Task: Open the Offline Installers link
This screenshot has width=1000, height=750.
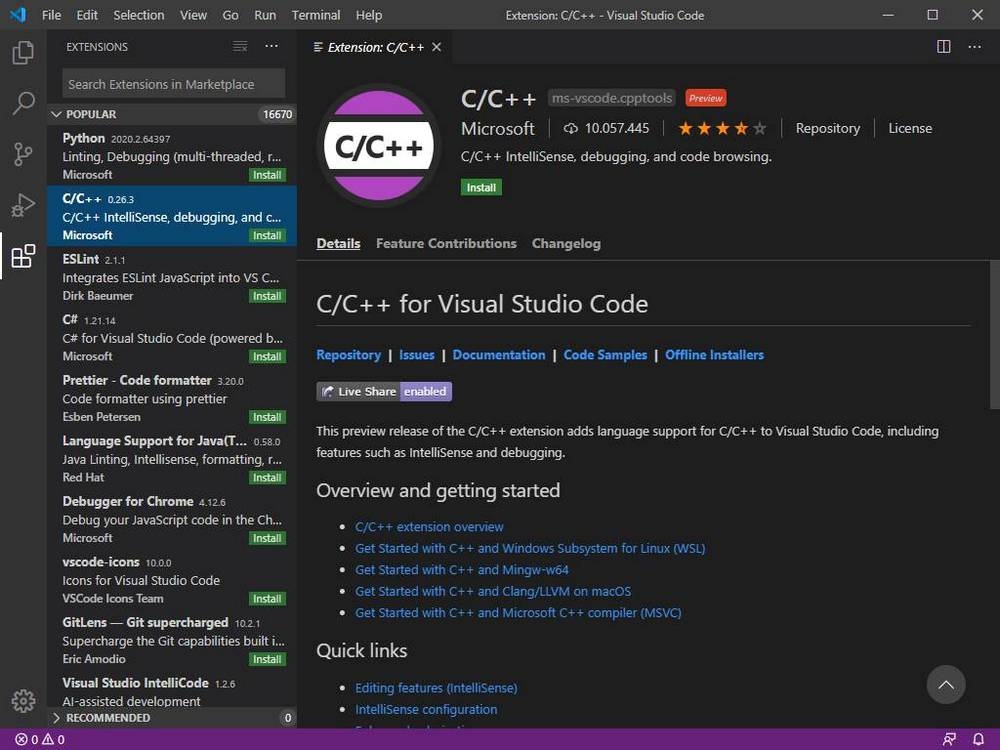Action: [714, 355]
